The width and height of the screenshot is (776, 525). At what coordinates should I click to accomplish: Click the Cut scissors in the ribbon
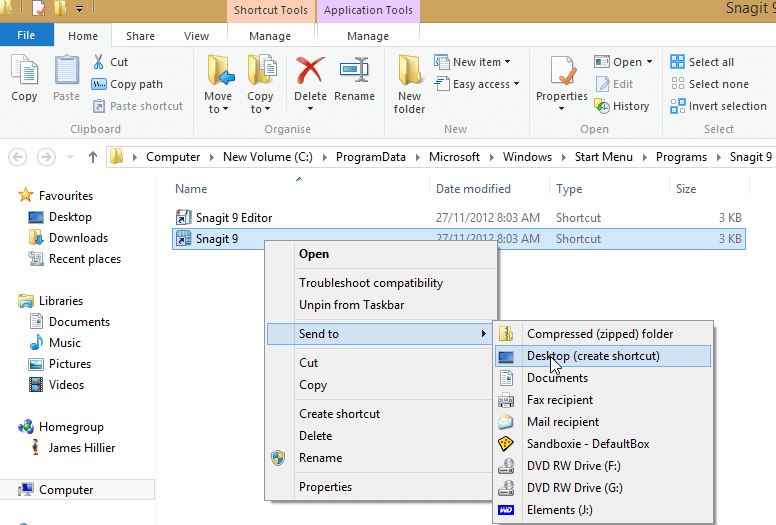98,62
